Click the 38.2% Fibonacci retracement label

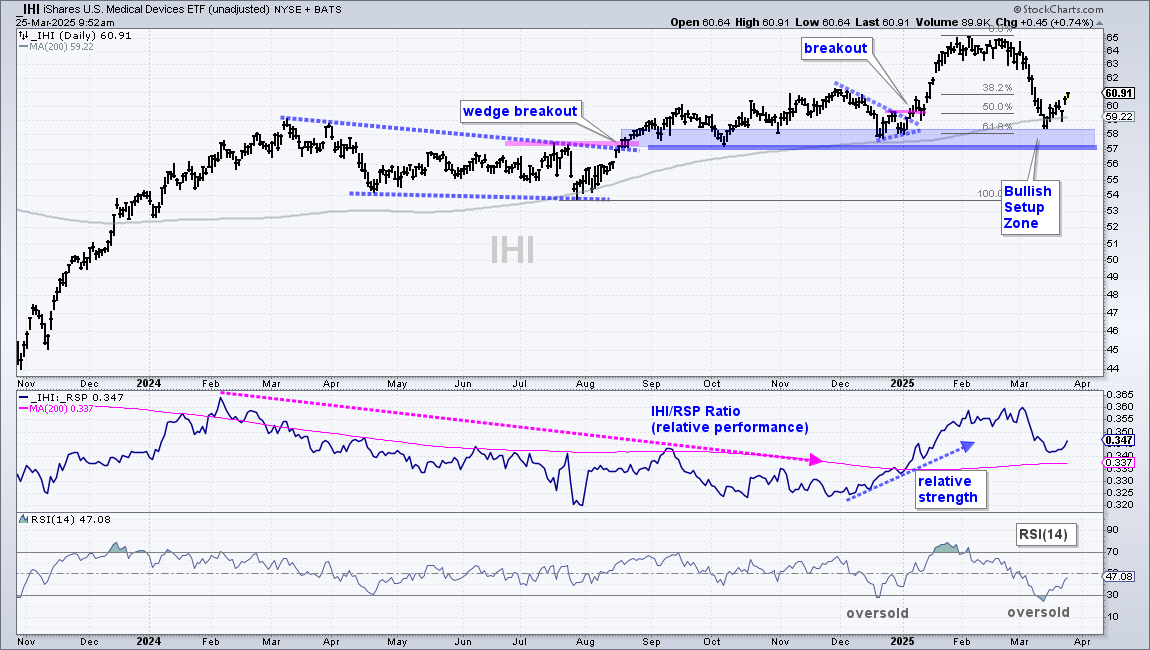coord(997,88)
